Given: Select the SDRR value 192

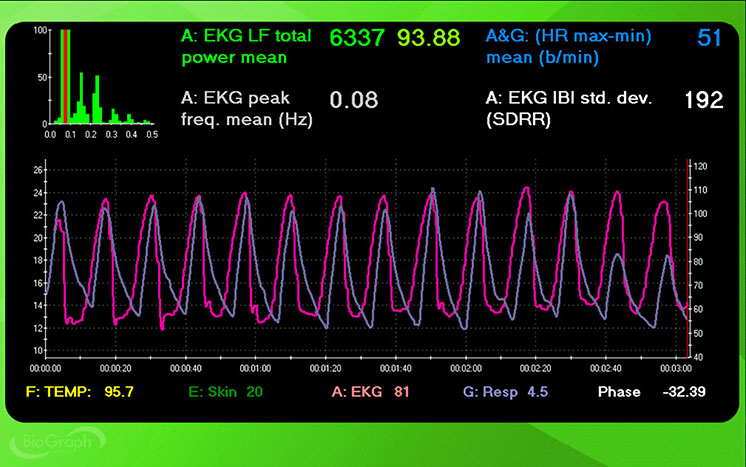Looking at the screenshot, I should 703,100.
